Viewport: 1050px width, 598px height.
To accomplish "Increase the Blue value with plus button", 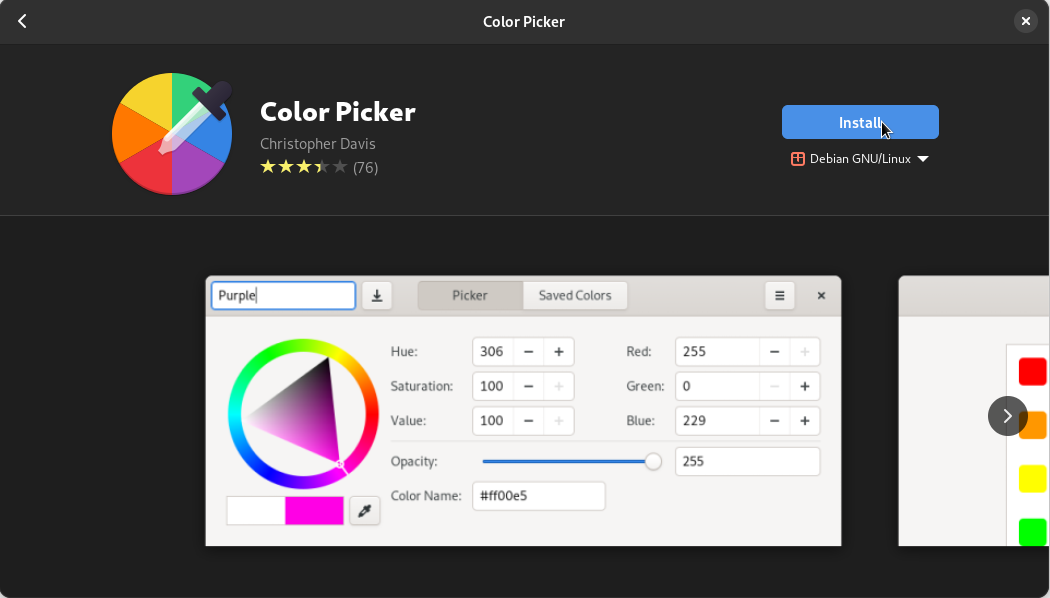I will click(805, 421).
